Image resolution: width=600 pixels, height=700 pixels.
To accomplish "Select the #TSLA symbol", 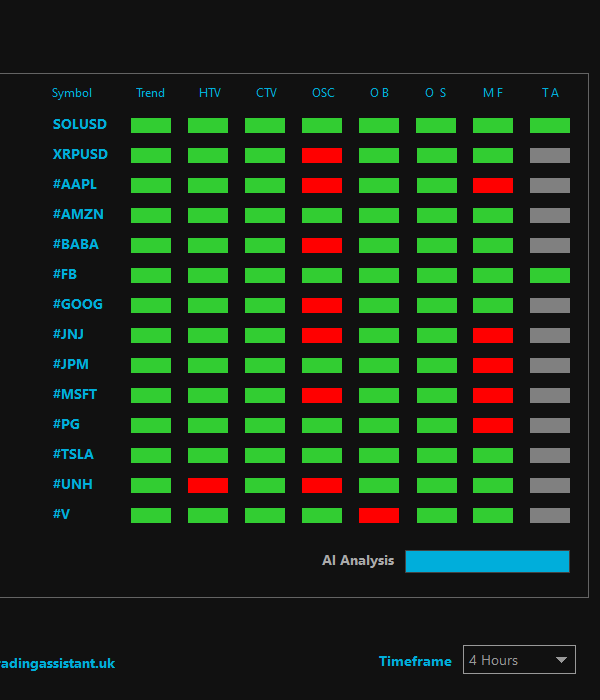I will pos(73,454).
